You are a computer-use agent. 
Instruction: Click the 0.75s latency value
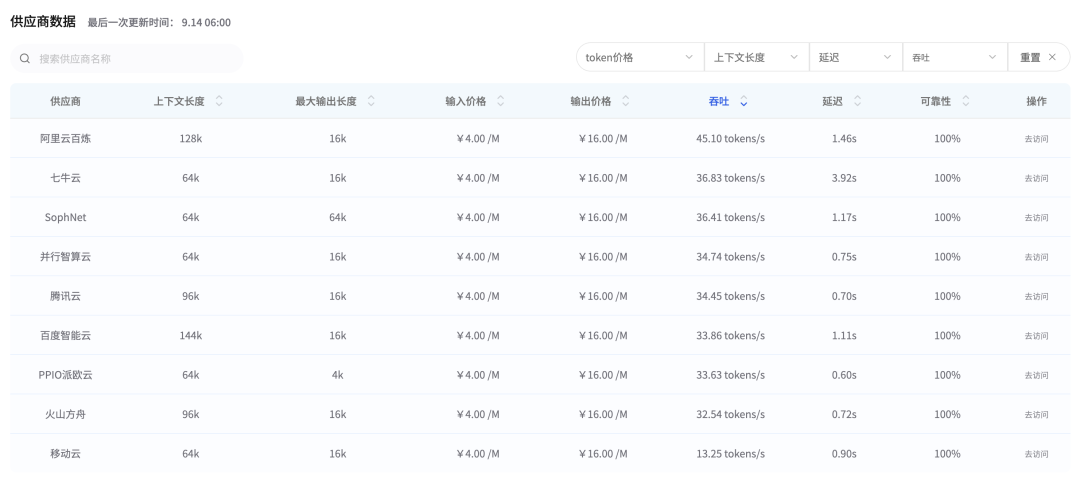(844, 256)
